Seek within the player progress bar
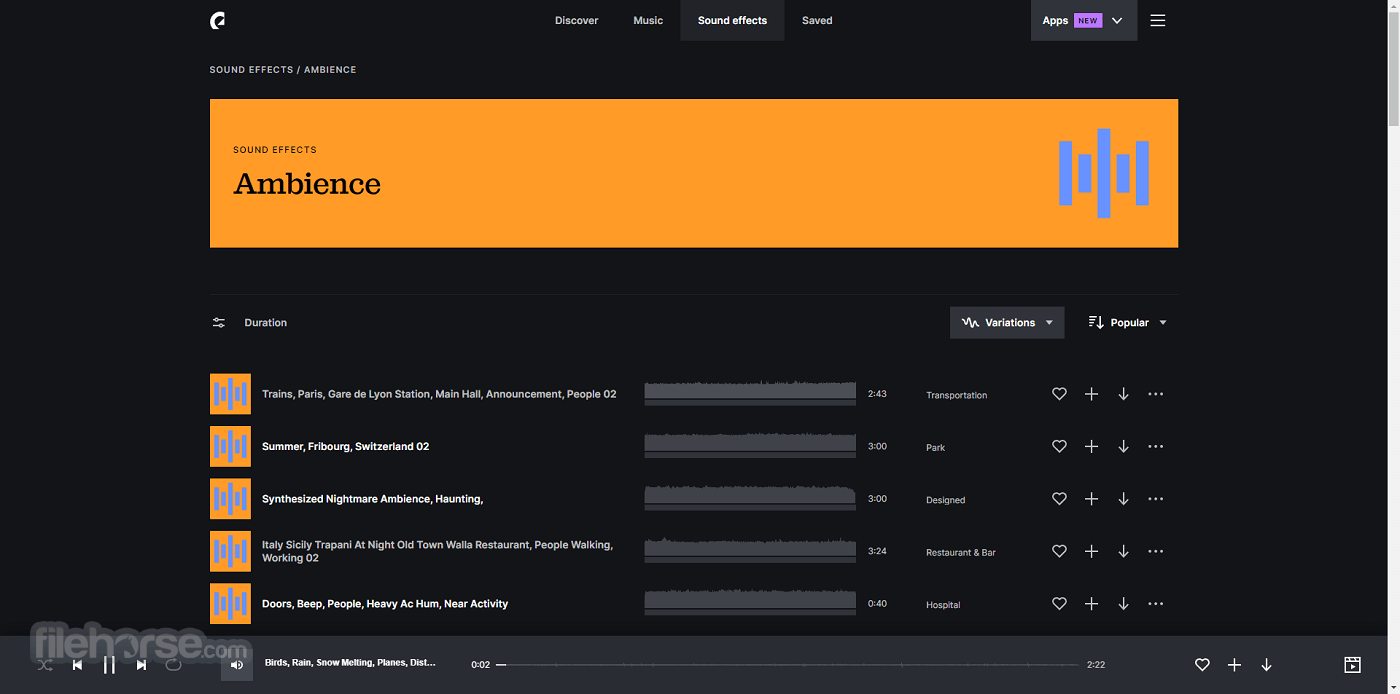 coord(788,665)
